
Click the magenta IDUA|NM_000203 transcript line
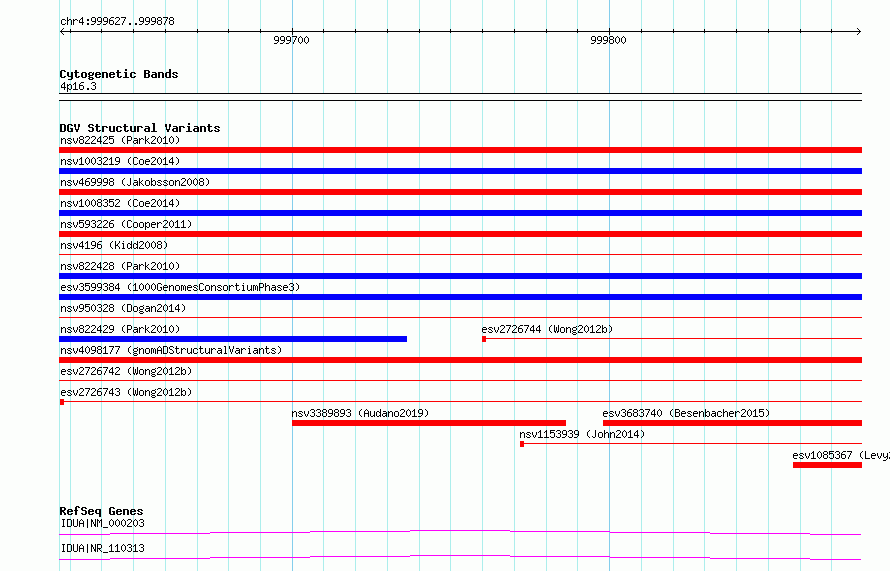pyautogui.click(x=460, y=532)
